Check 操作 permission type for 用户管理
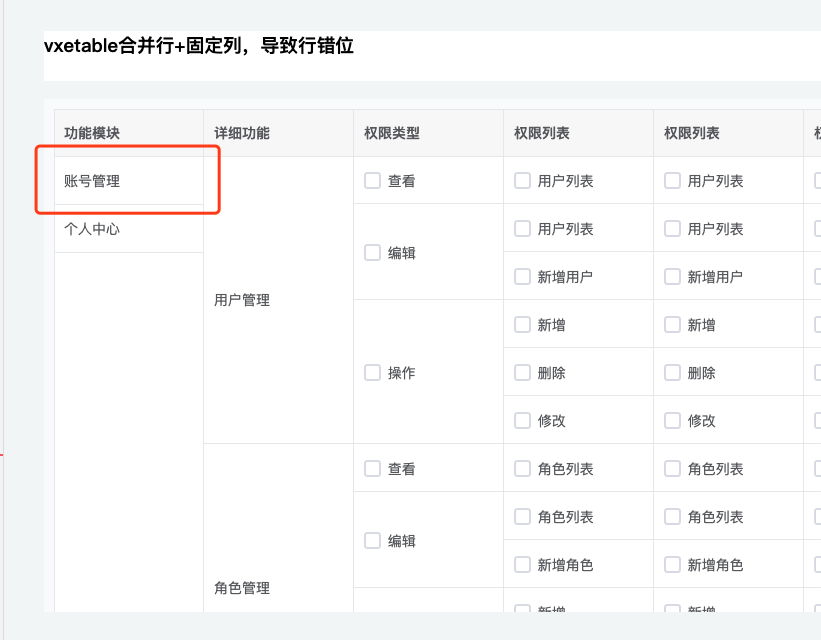The height and width of the screenshot is (640, 821). tap(372, 372)
